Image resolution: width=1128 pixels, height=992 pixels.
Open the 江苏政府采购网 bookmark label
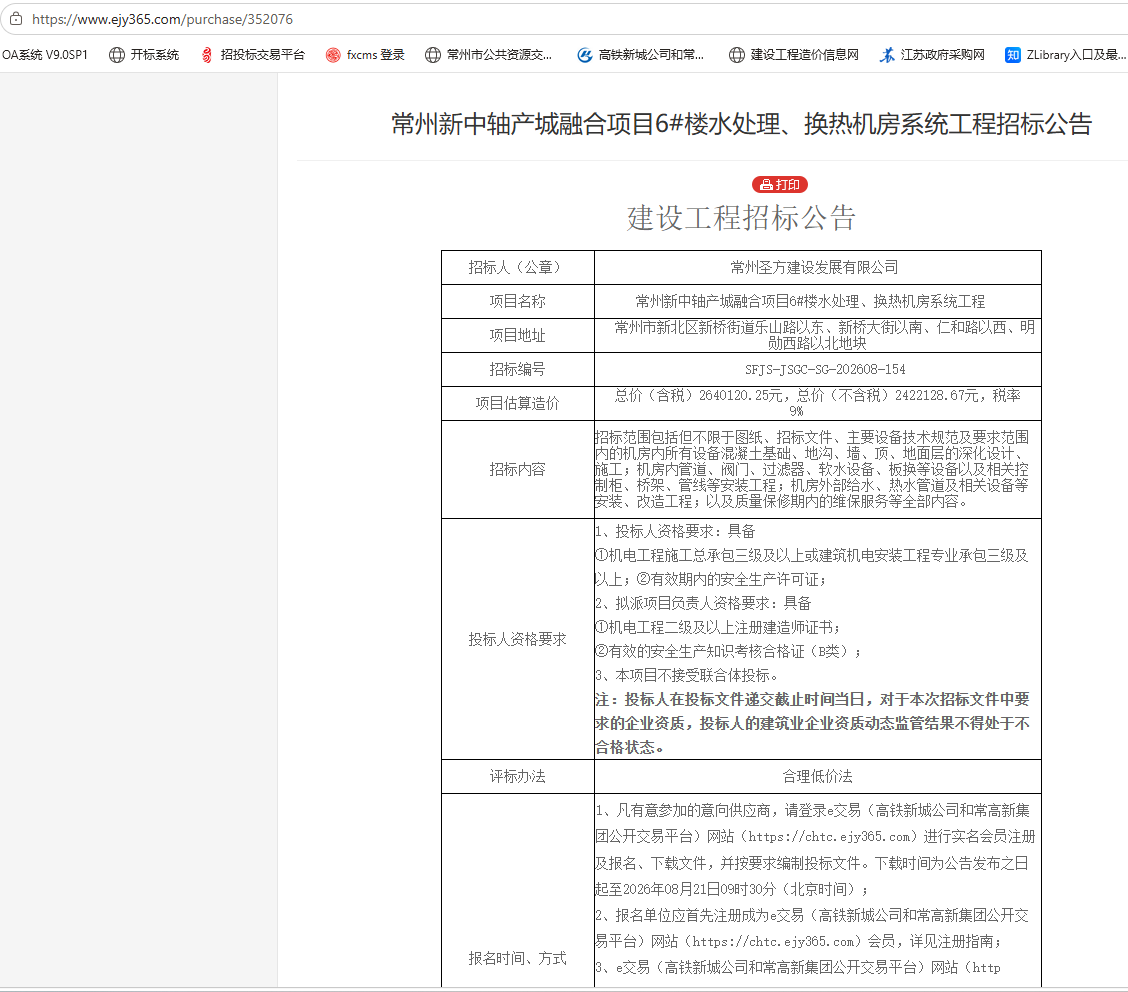point(942,55)
